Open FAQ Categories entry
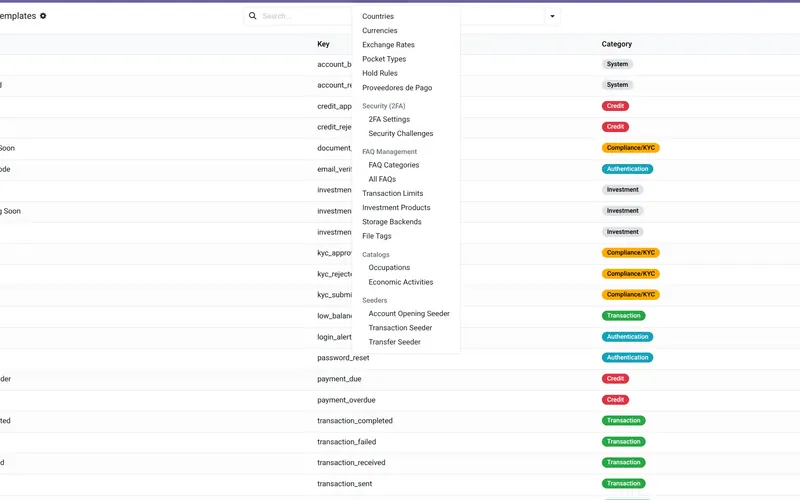The height and width of the screenshot is (500, 800). click(394, 165)
